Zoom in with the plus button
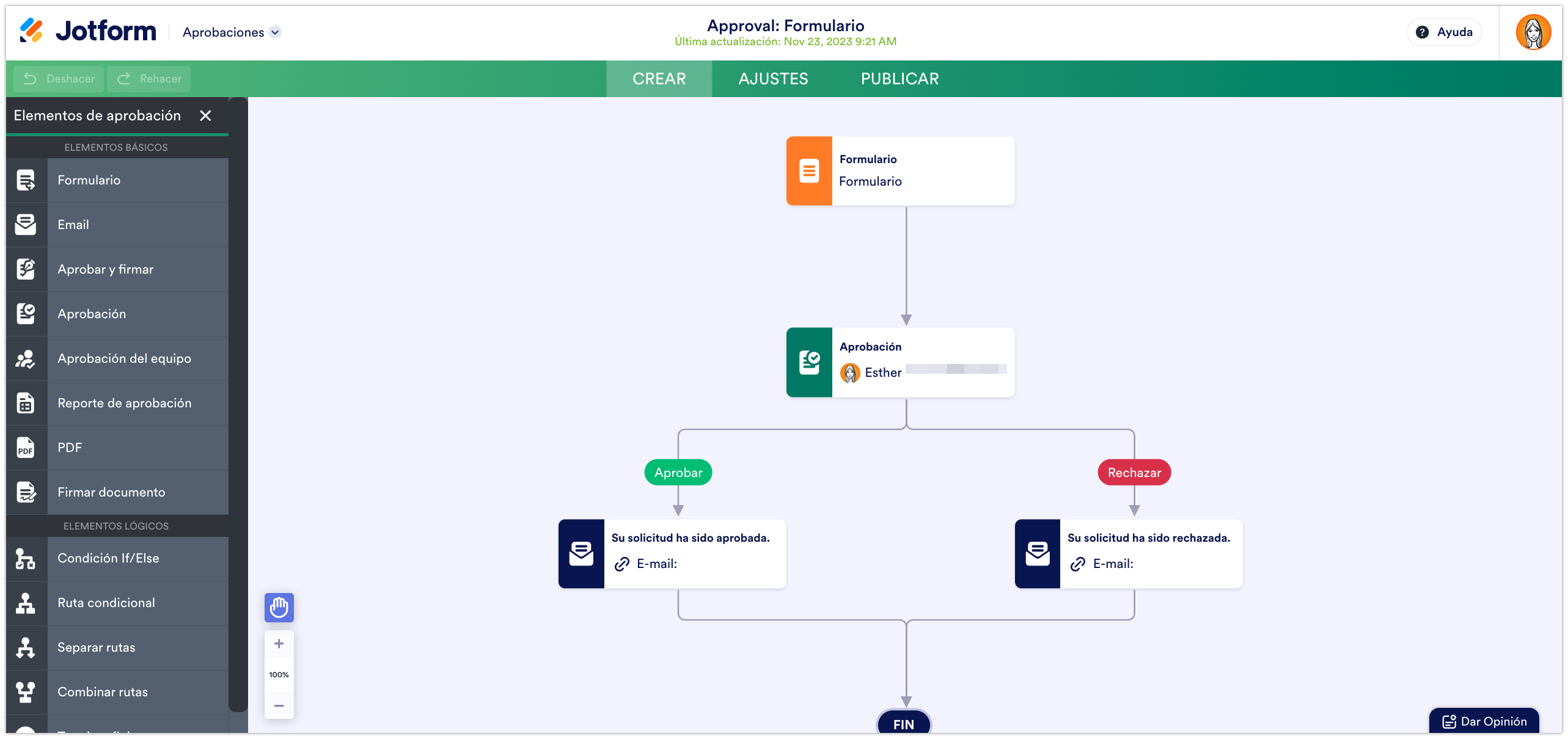This screenshot has width=1568, height=739. [279, 644]
